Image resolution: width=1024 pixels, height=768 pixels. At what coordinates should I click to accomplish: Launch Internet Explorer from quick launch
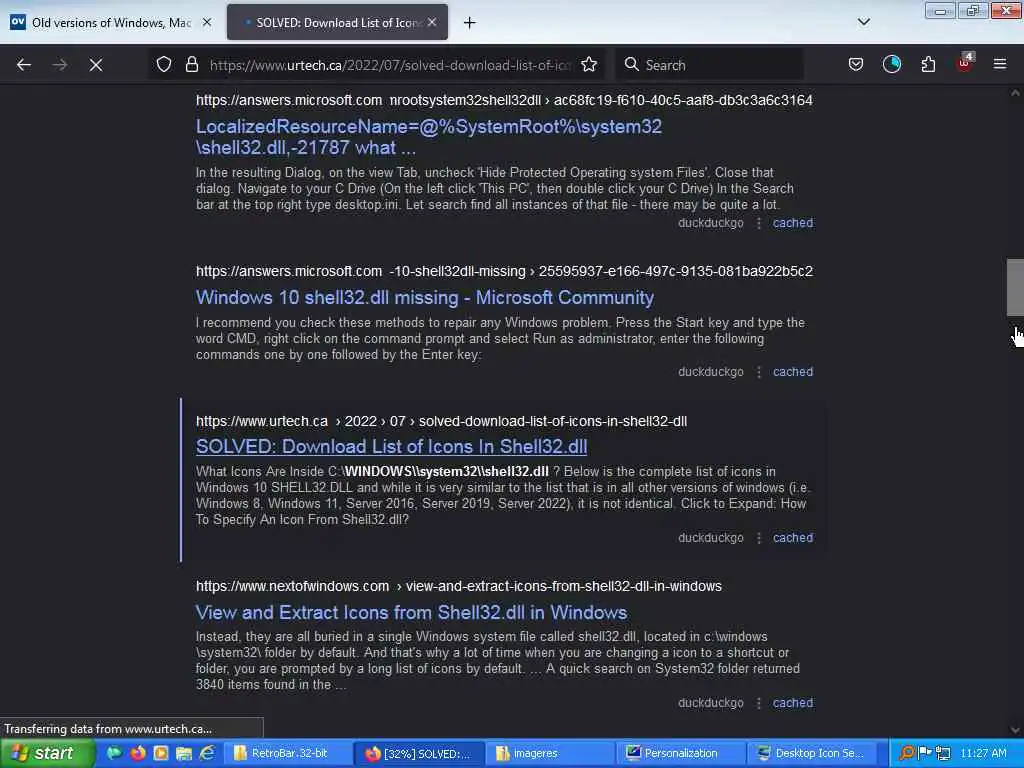pyautogui.click(x=207, y=753)
